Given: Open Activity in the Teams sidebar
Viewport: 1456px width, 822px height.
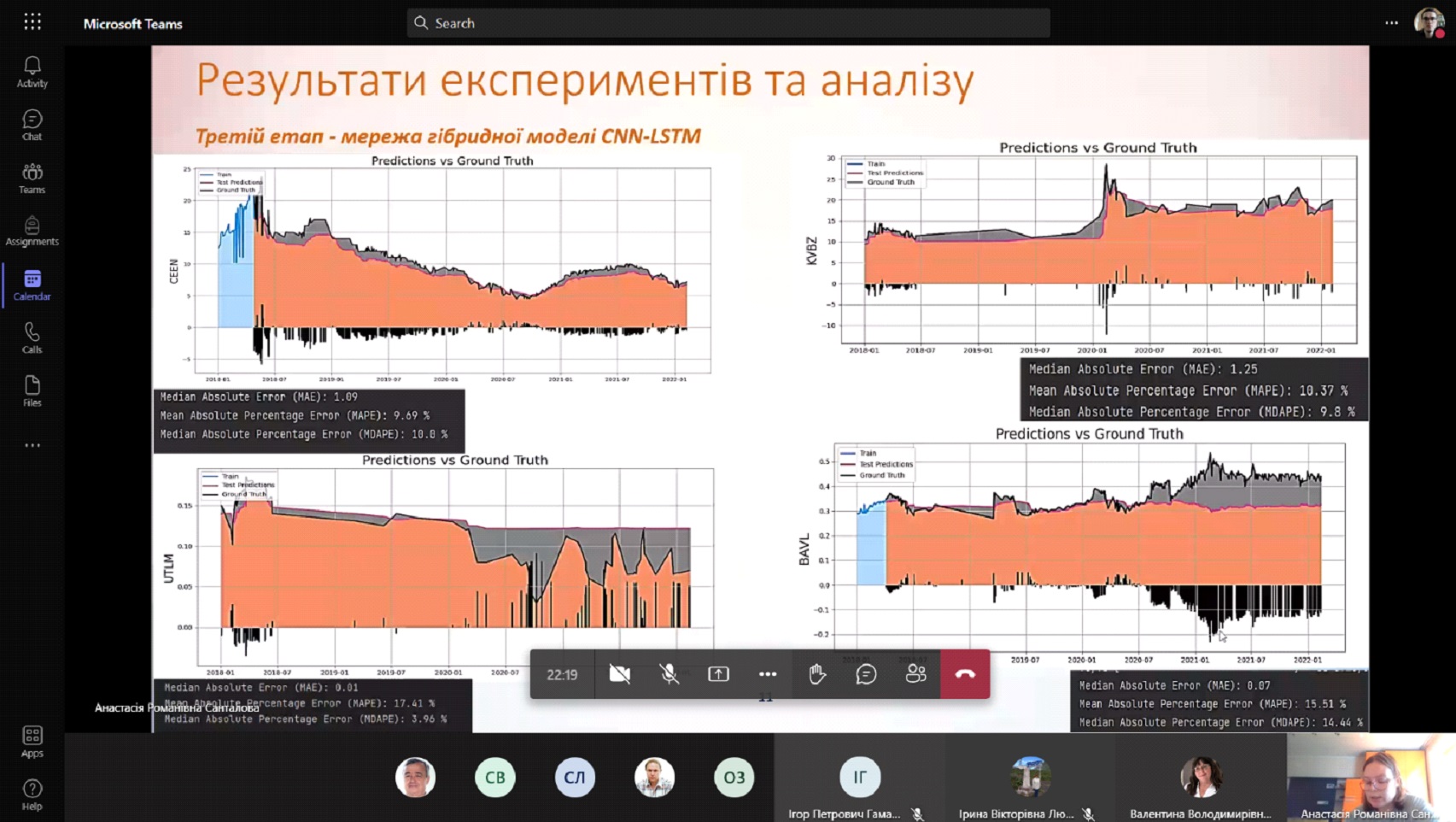Looking at the screenshot, I should (x=32, y=72).
